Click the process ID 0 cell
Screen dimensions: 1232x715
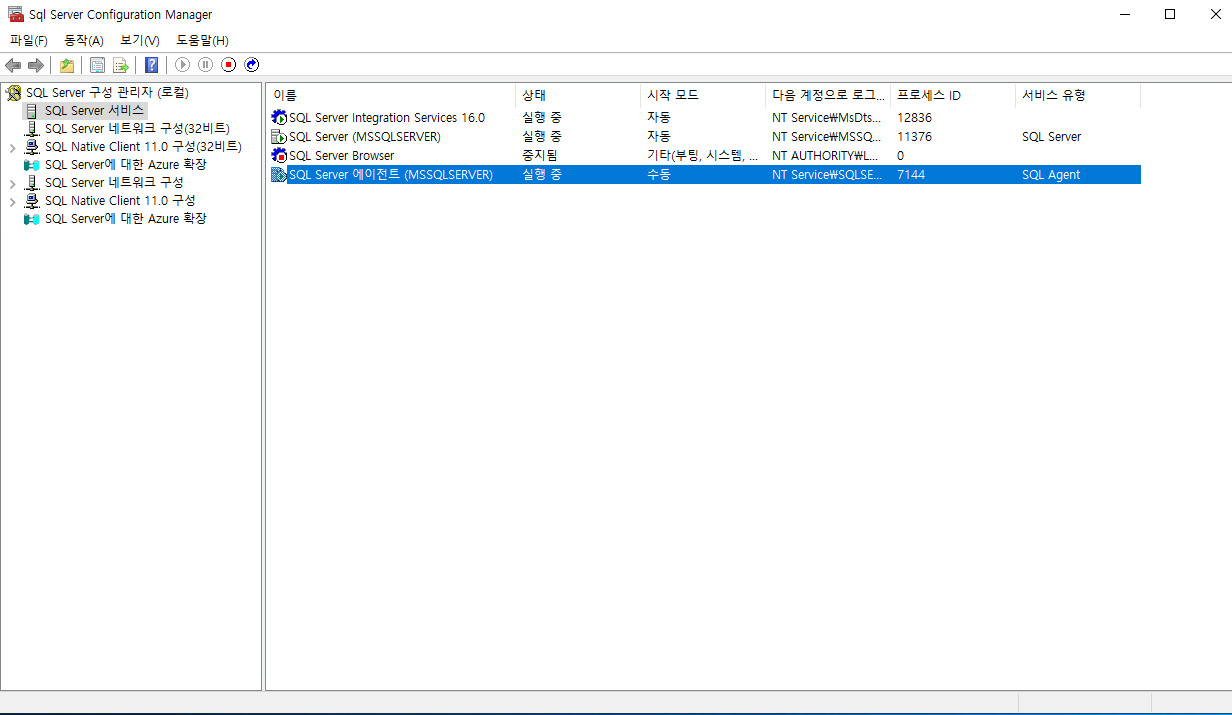click(901, 156)
